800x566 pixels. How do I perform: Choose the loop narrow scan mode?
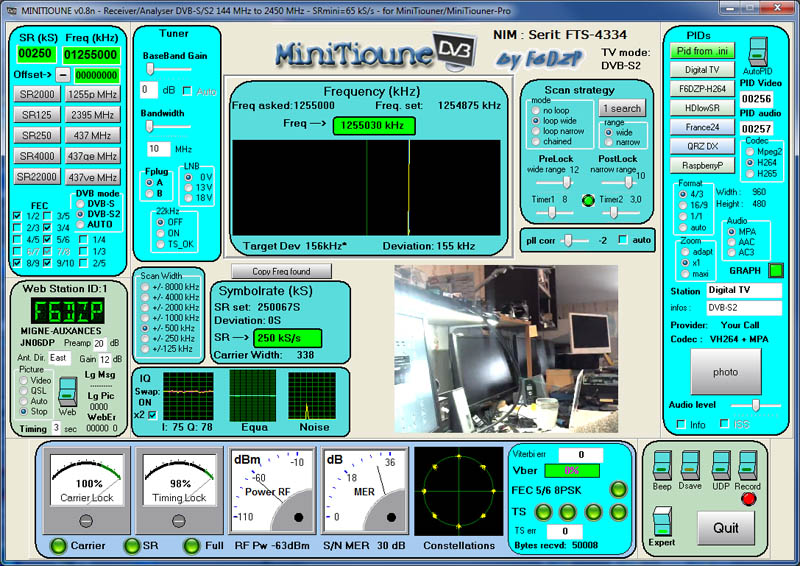[536, 131]
